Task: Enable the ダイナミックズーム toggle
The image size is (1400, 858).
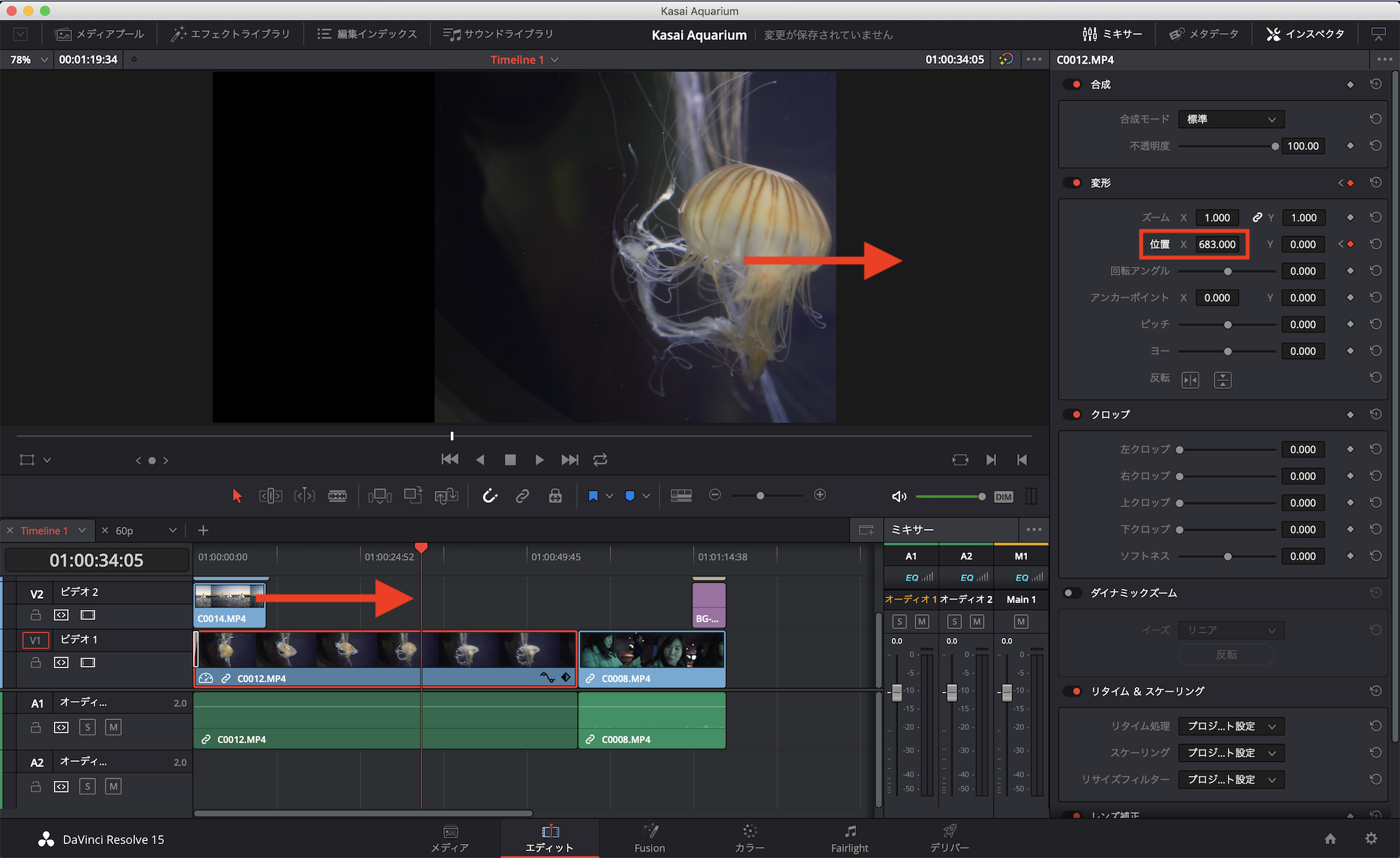Action: [1072, 593]
